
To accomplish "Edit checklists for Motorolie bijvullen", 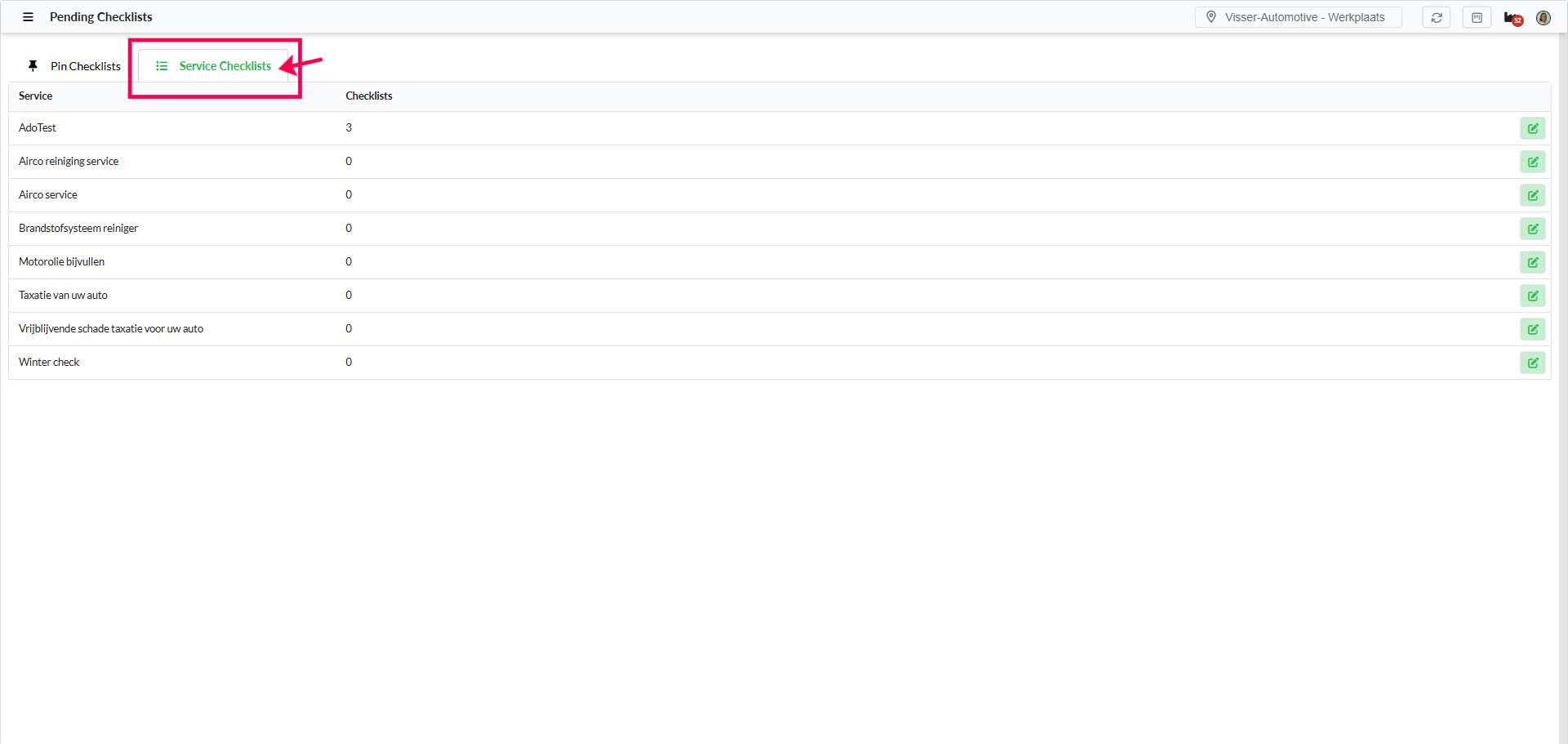I will coord(1532,262).
